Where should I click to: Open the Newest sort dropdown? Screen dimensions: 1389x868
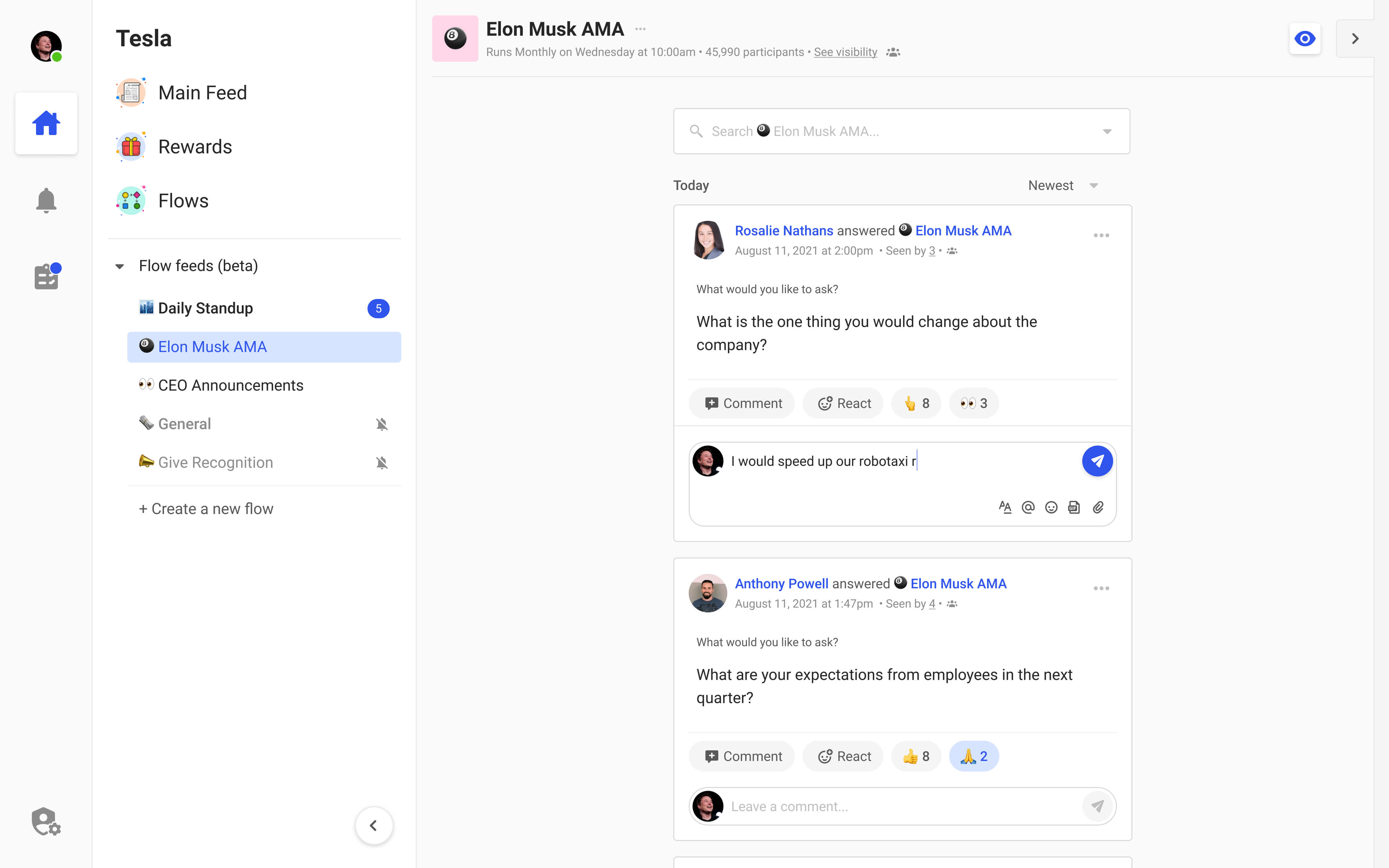pos(1063,185)
